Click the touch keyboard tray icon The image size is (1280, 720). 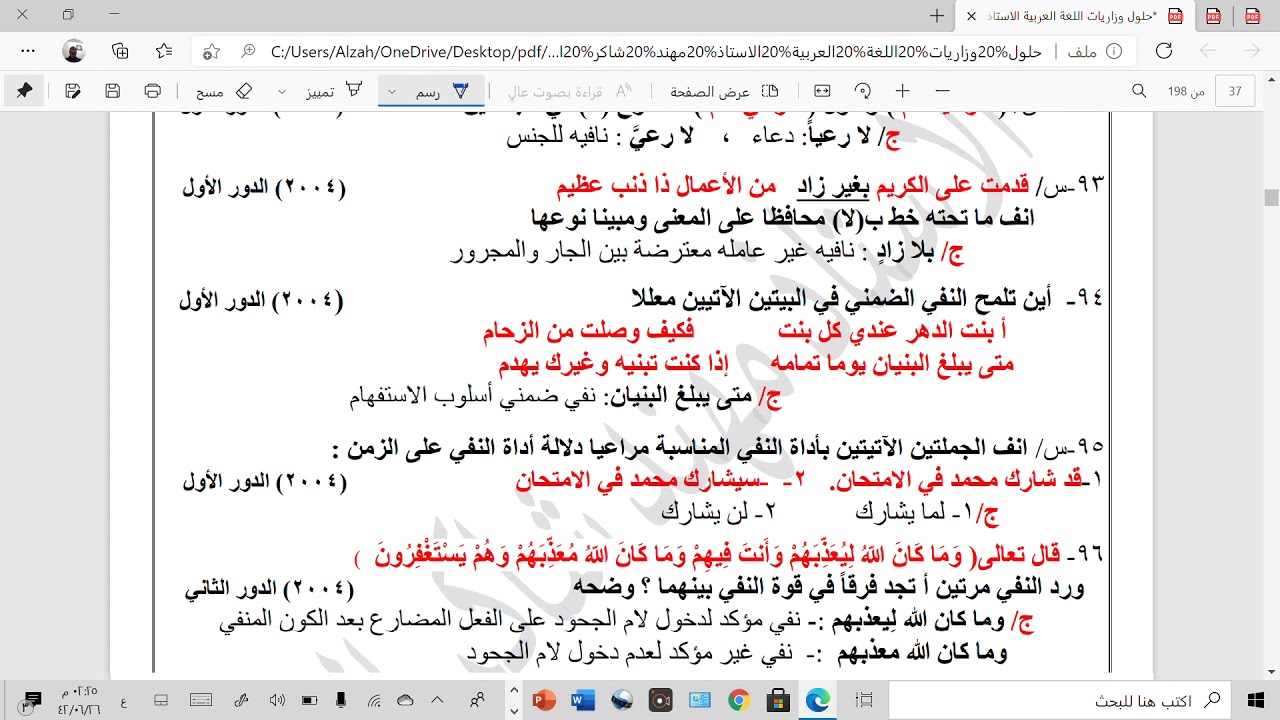click(x=201, y=700)
